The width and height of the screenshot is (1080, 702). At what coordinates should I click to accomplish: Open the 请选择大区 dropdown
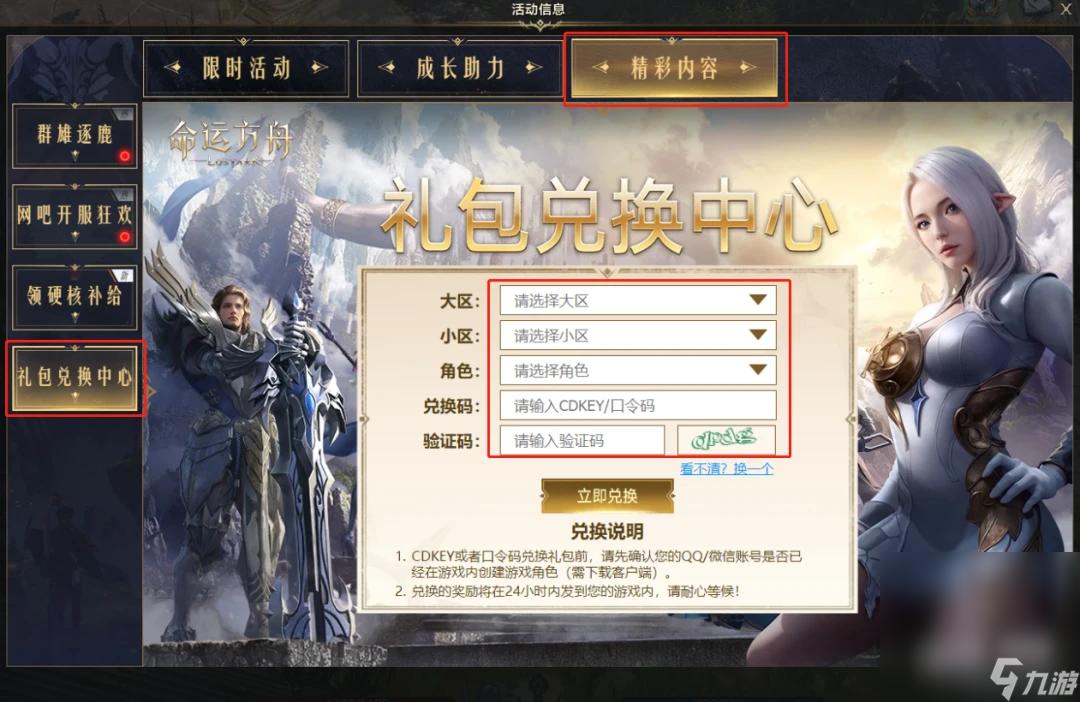[638, 300]
